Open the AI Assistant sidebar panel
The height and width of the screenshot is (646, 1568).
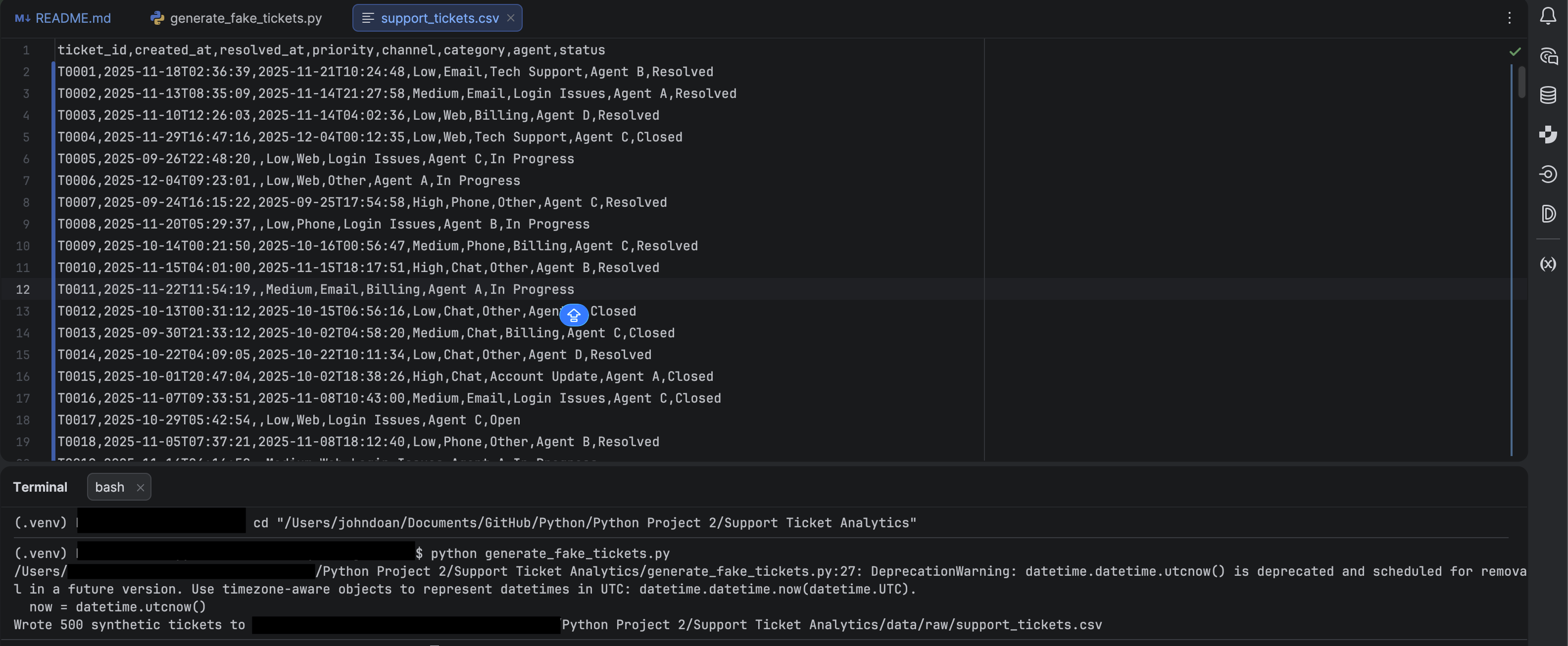pos(1549,56)
